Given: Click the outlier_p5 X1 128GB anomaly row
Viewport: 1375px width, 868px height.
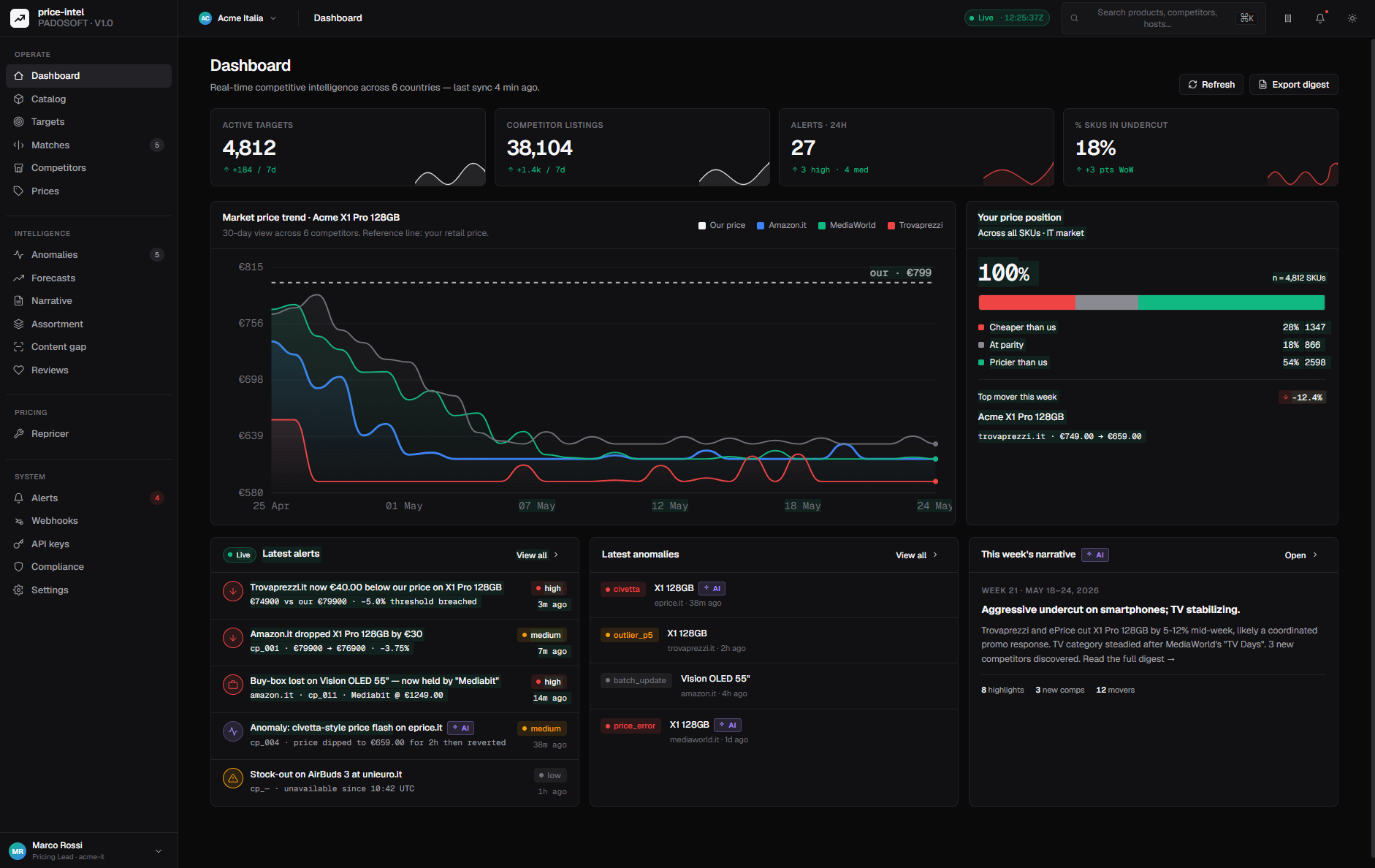Looking at the screenshot, I should point(774,641).
